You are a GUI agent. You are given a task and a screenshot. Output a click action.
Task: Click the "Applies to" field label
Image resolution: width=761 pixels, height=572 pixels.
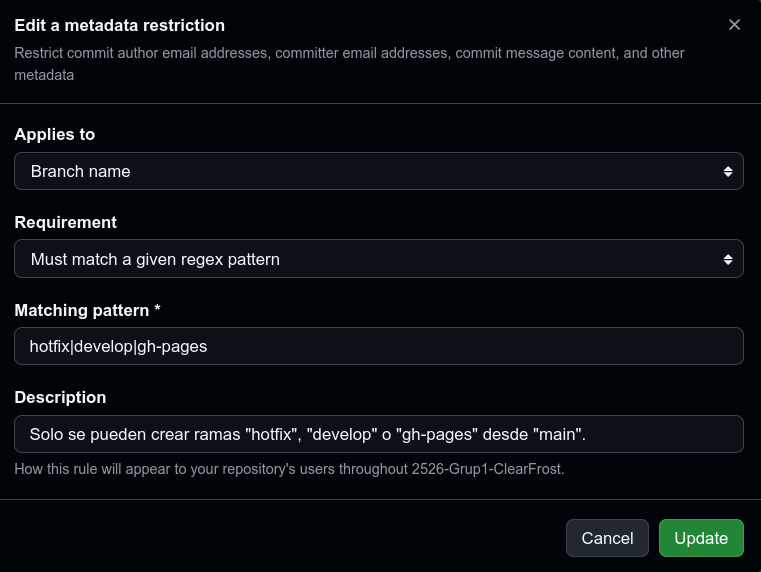(55, 134)
